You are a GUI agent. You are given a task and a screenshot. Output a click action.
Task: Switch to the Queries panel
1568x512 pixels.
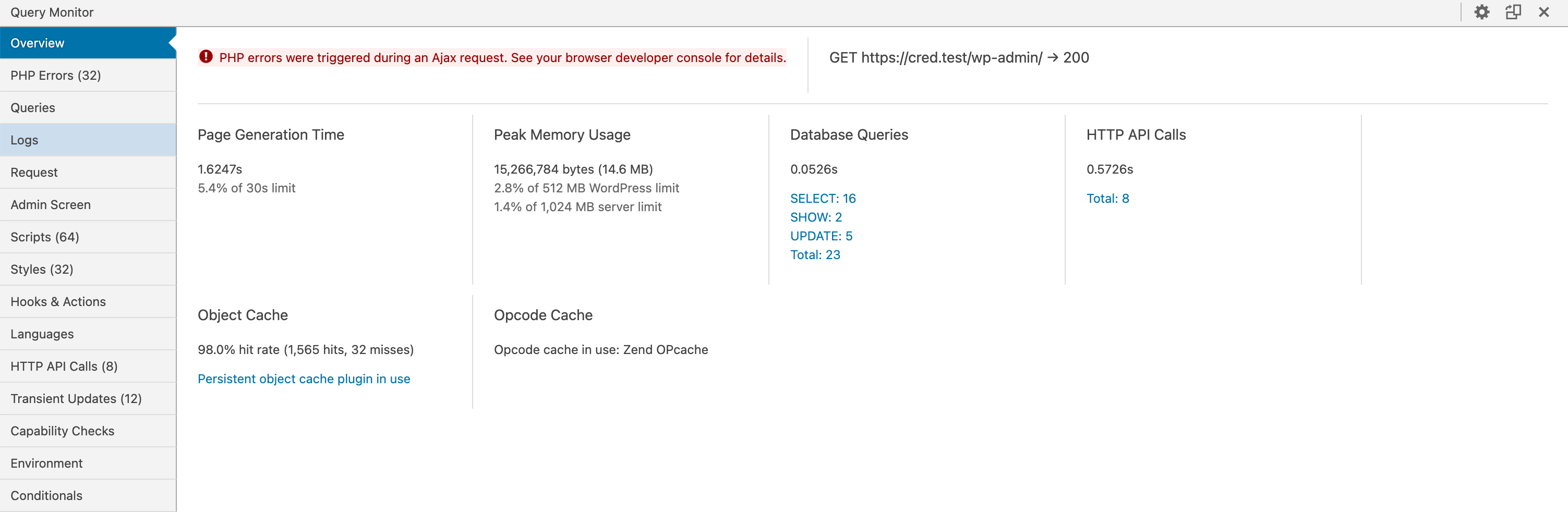coord(33,107)
